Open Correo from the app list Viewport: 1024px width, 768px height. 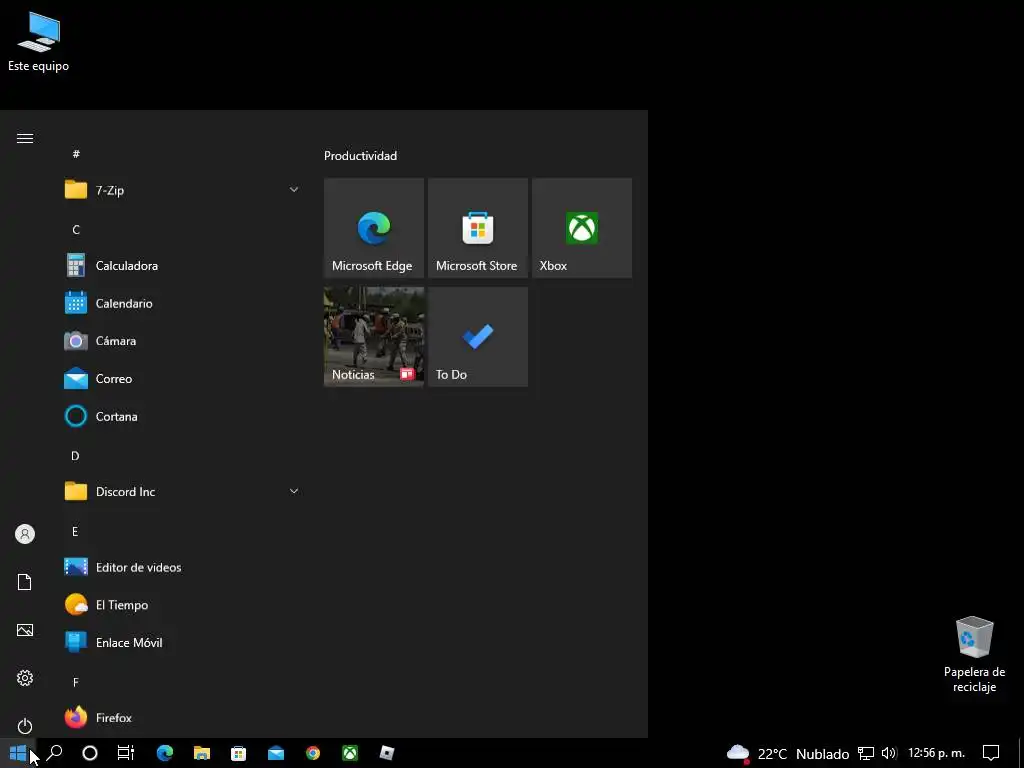point(183,379)
